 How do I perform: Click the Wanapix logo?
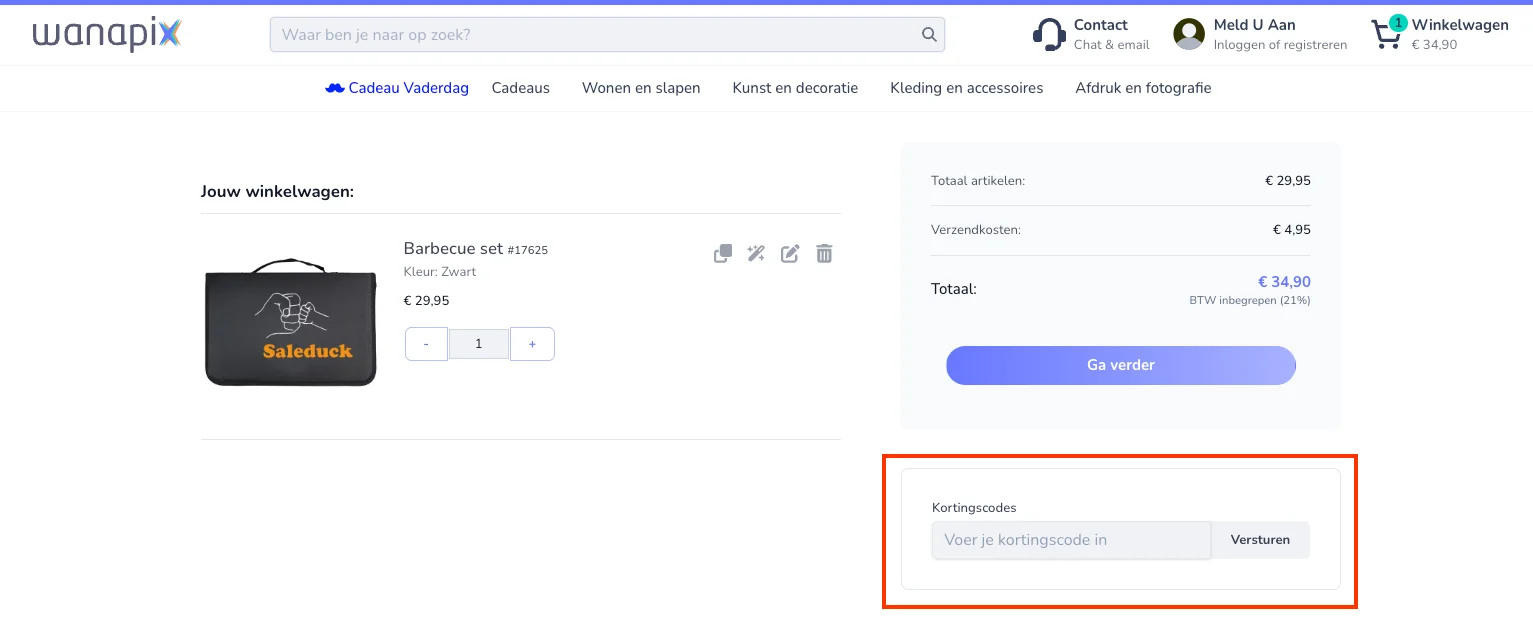pyautogui.click(x=107, y=34)
